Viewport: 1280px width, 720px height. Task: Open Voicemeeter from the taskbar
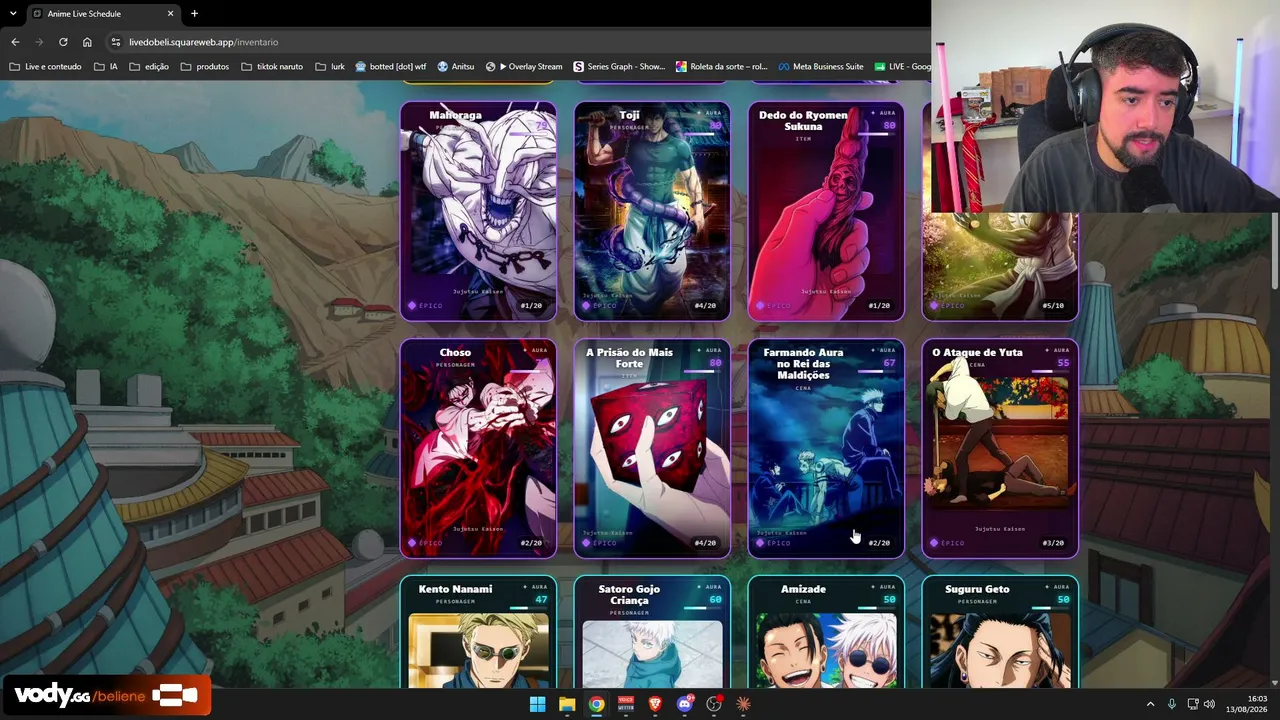tap(626, 704)
